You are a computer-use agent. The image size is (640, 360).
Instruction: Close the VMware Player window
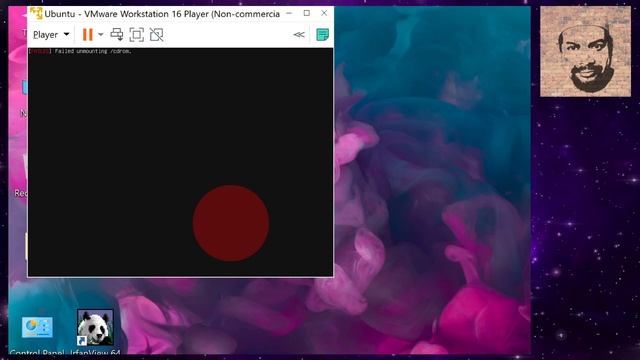pos(324,13)
